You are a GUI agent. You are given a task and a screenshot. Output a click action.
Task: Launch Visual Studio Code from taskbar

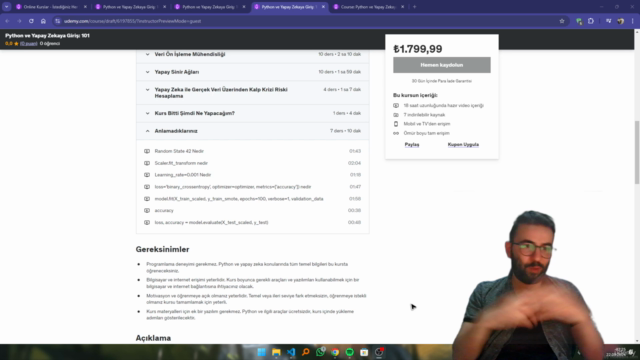(291, 352)
